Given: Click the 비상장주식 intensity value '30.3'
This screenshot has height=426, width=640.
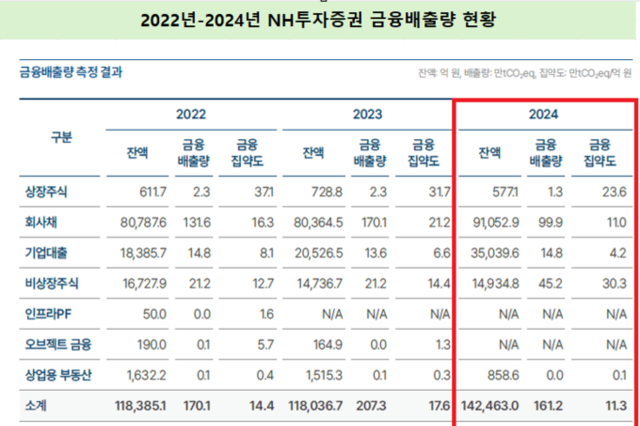Looking at the screenshot, I should click(x=614, y=284).
